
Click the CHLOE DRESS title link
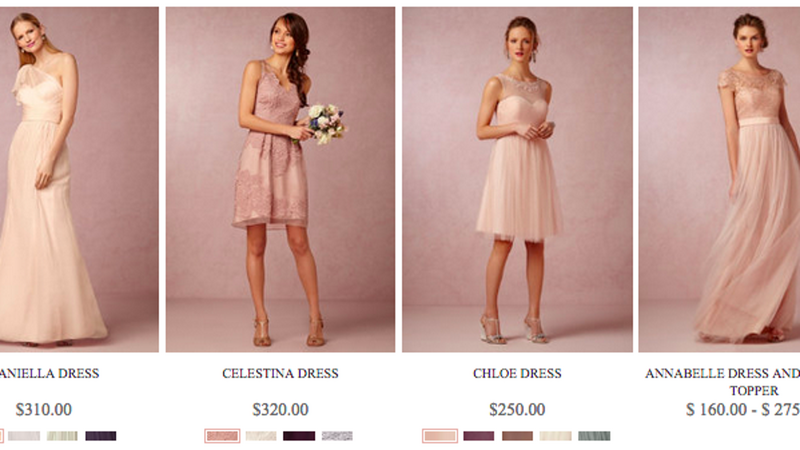(x=517, y=373)
